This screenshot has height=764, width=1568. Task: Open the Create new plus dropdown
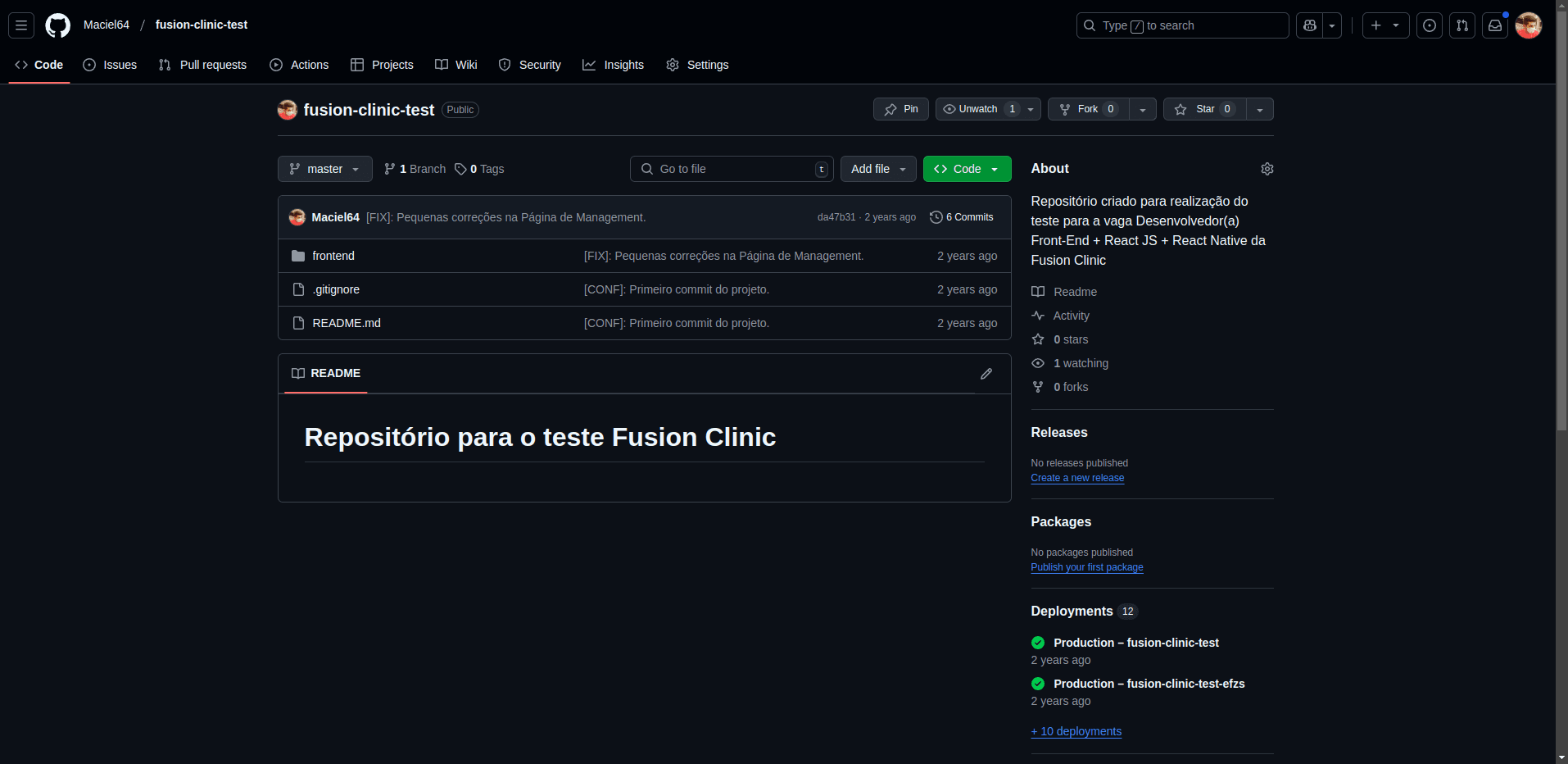[1386, 25]
